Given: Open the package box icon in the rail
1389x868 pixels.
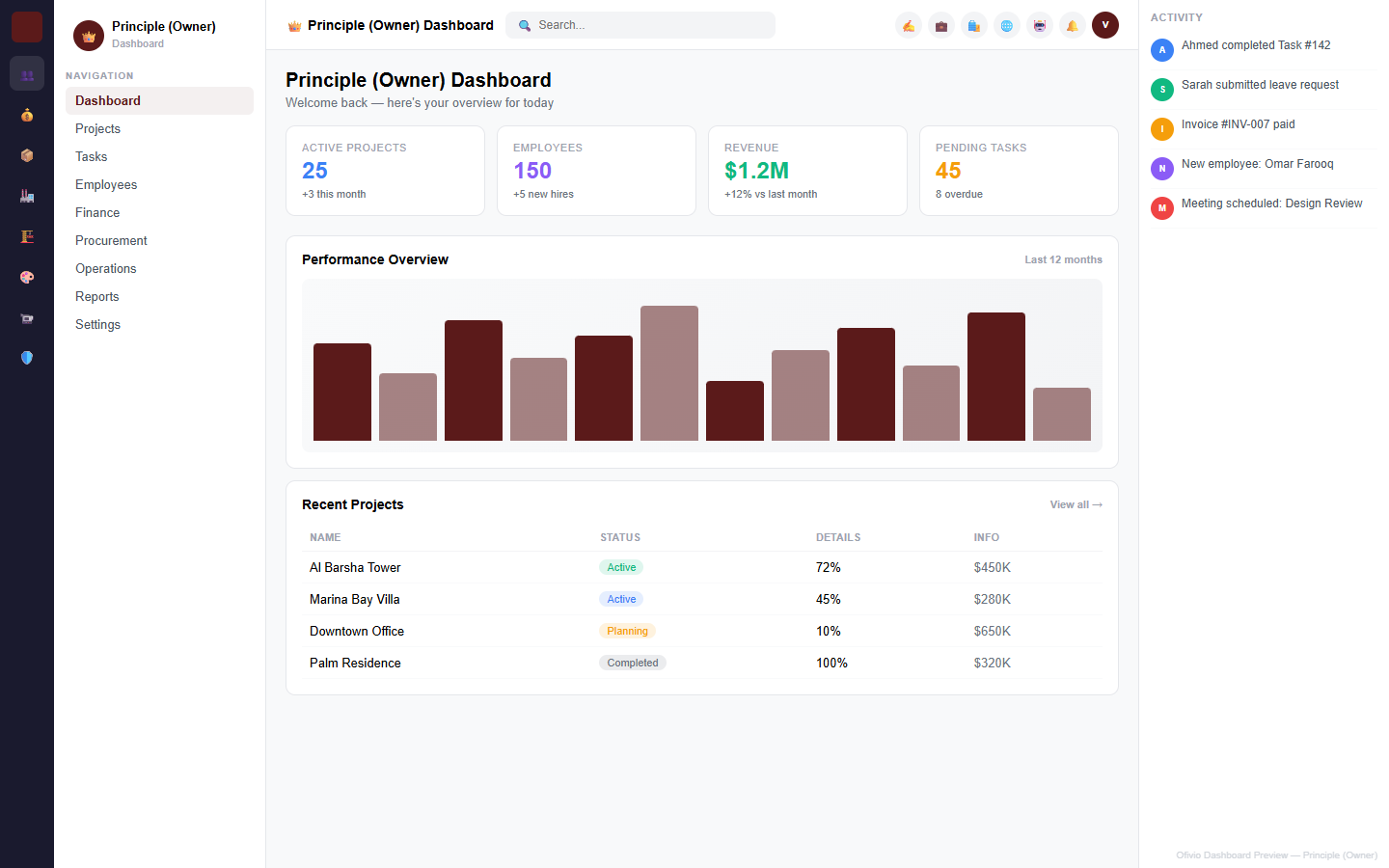Looking at the screenshot, I should (27, 155).
